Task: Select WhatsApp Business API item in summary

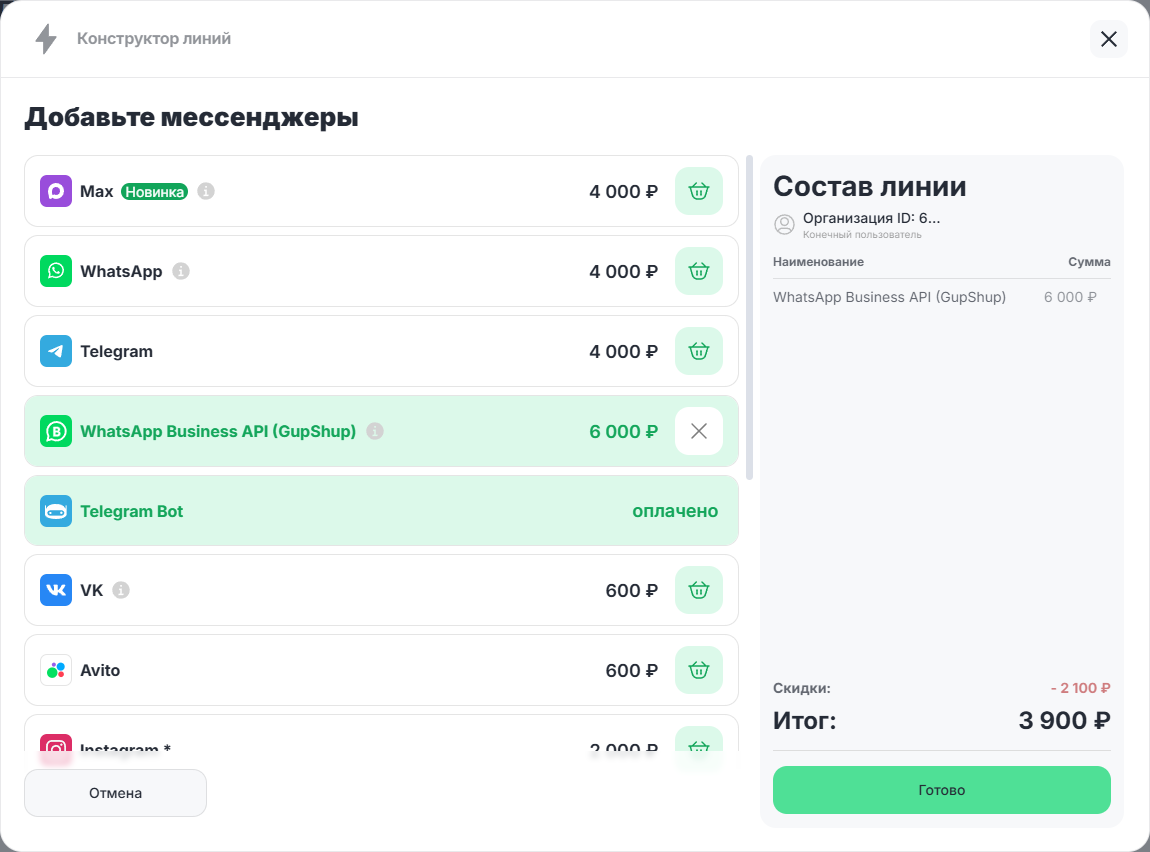Action: coord(889,297)
